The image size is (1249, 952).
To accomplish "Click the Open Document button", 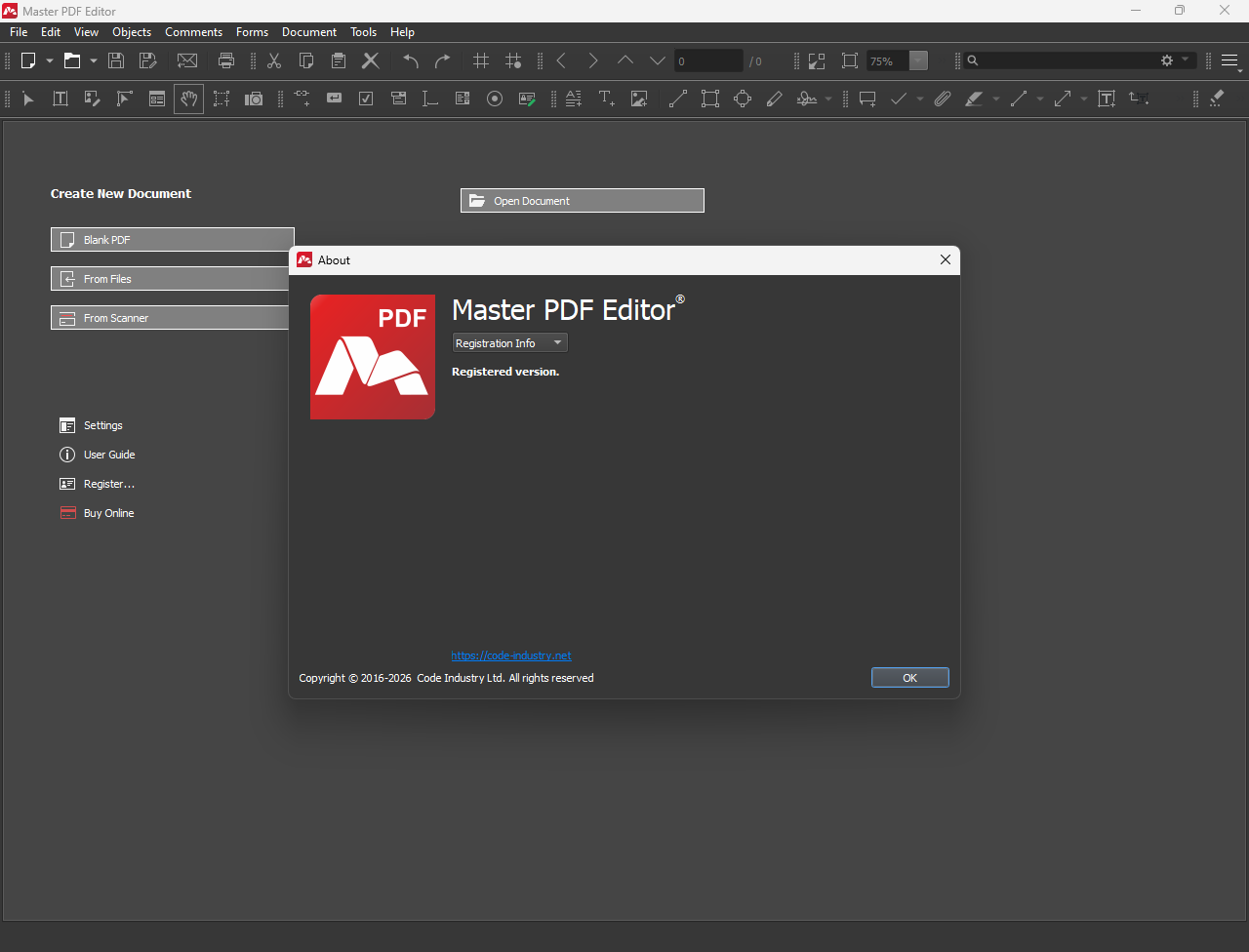I will coord(582,201).
